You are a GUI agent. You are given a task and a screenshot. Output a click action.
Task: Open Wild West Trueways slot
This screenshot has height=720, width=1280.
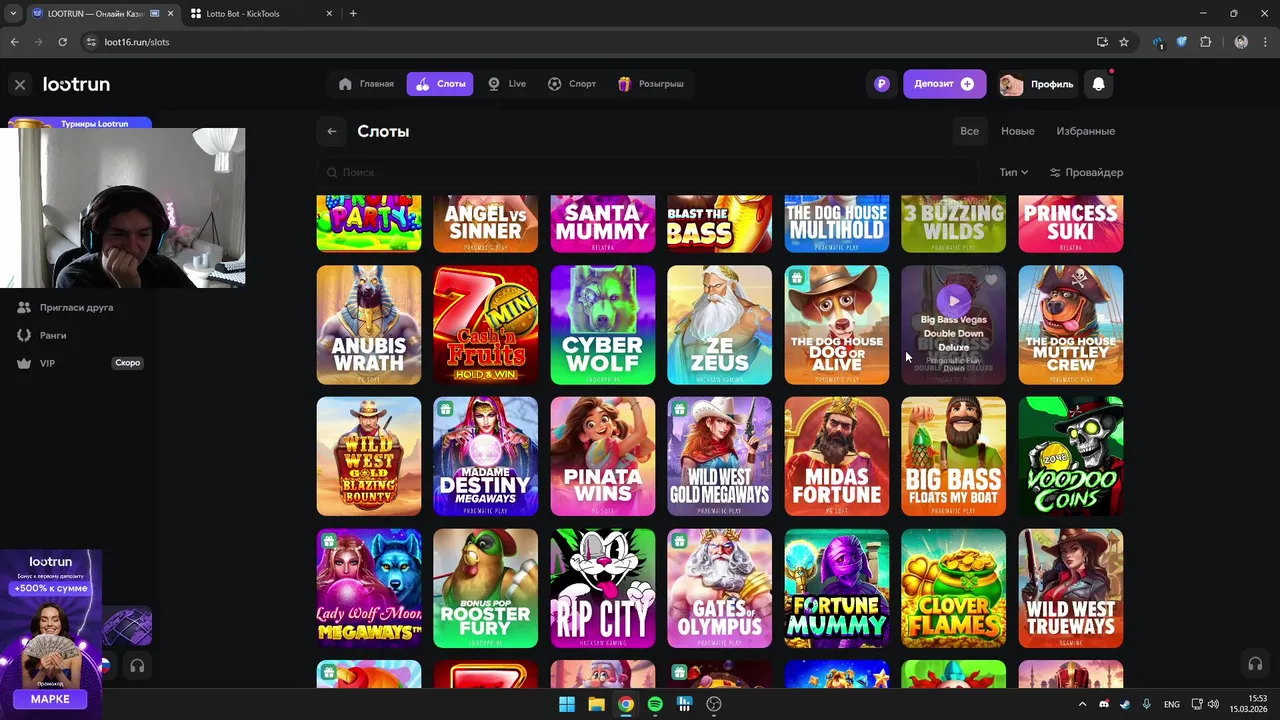tap(1071, 589)
